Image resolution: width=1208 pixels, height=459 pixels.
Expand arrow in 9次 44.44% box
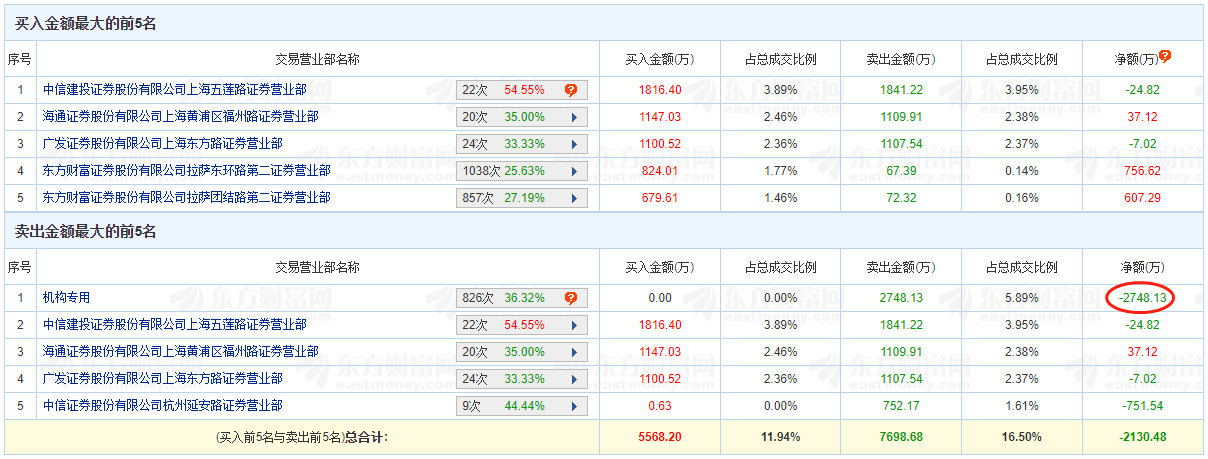coord(574,406)
